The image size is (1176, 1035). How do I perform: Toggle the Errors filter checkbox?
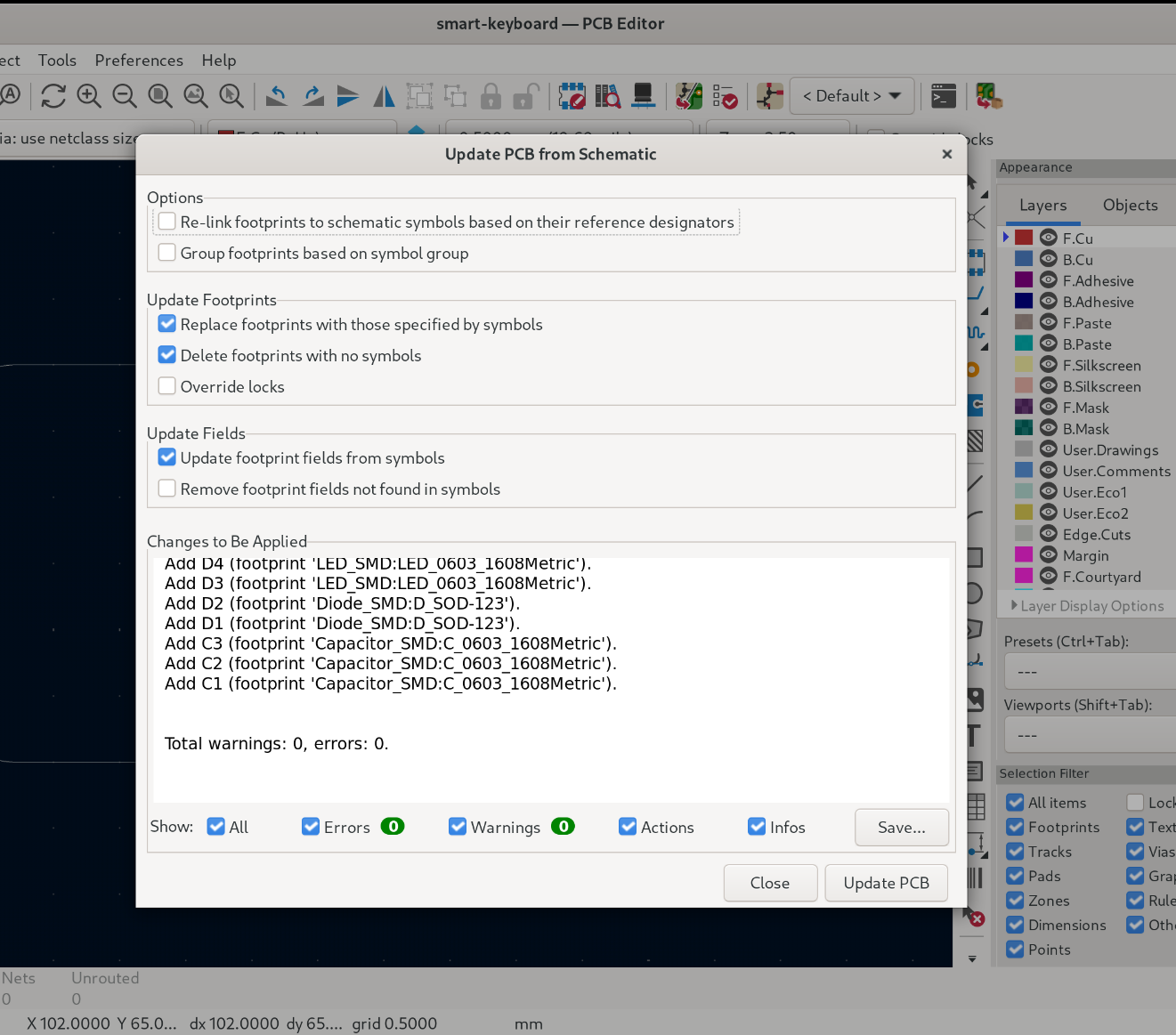click(x=311, y=826)
